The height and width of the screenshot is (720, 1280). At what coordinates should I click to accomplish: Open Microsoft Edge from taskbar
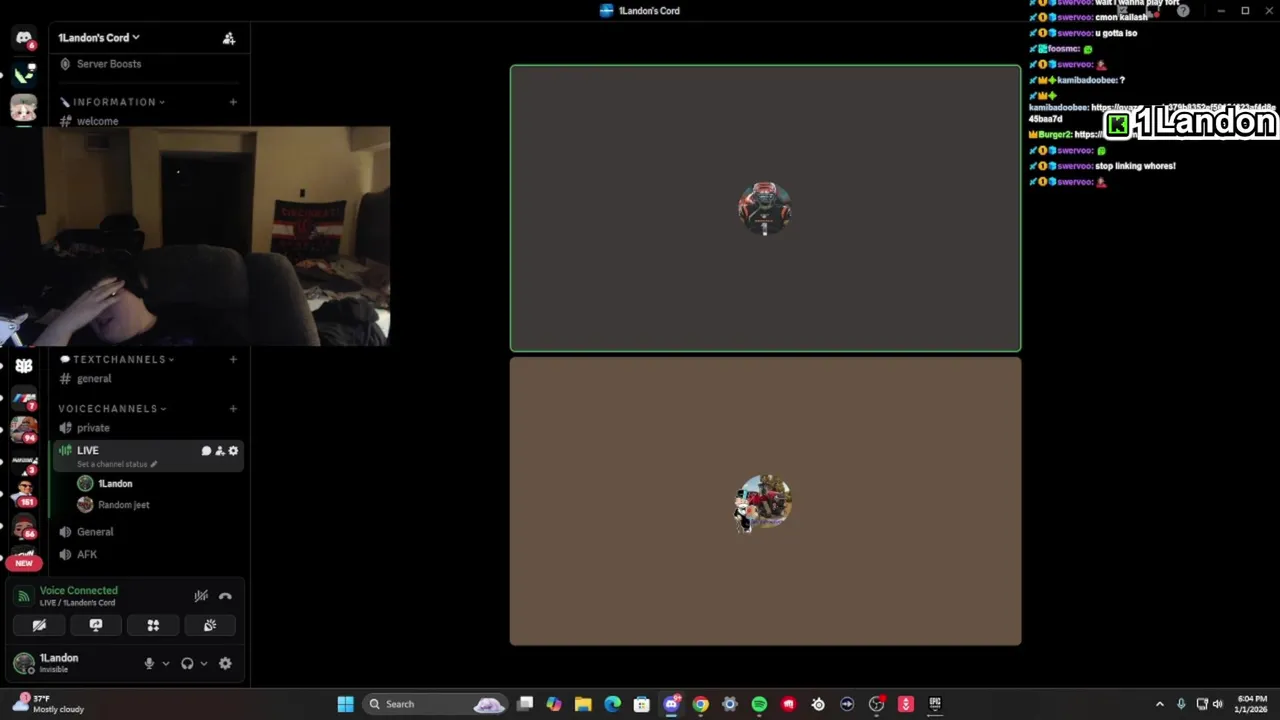pyautogui.click(x=612, y=704)
